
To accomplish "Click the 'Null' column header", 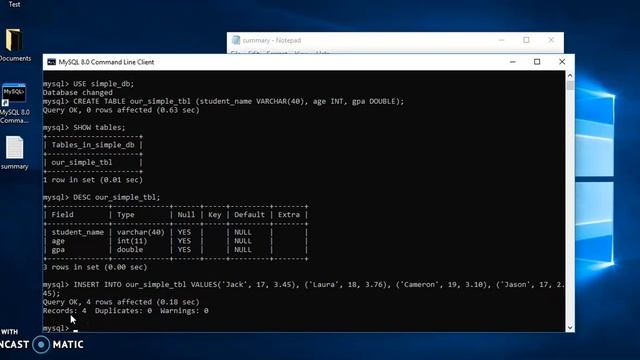I will pyautogui.click(x=186, y=215).
